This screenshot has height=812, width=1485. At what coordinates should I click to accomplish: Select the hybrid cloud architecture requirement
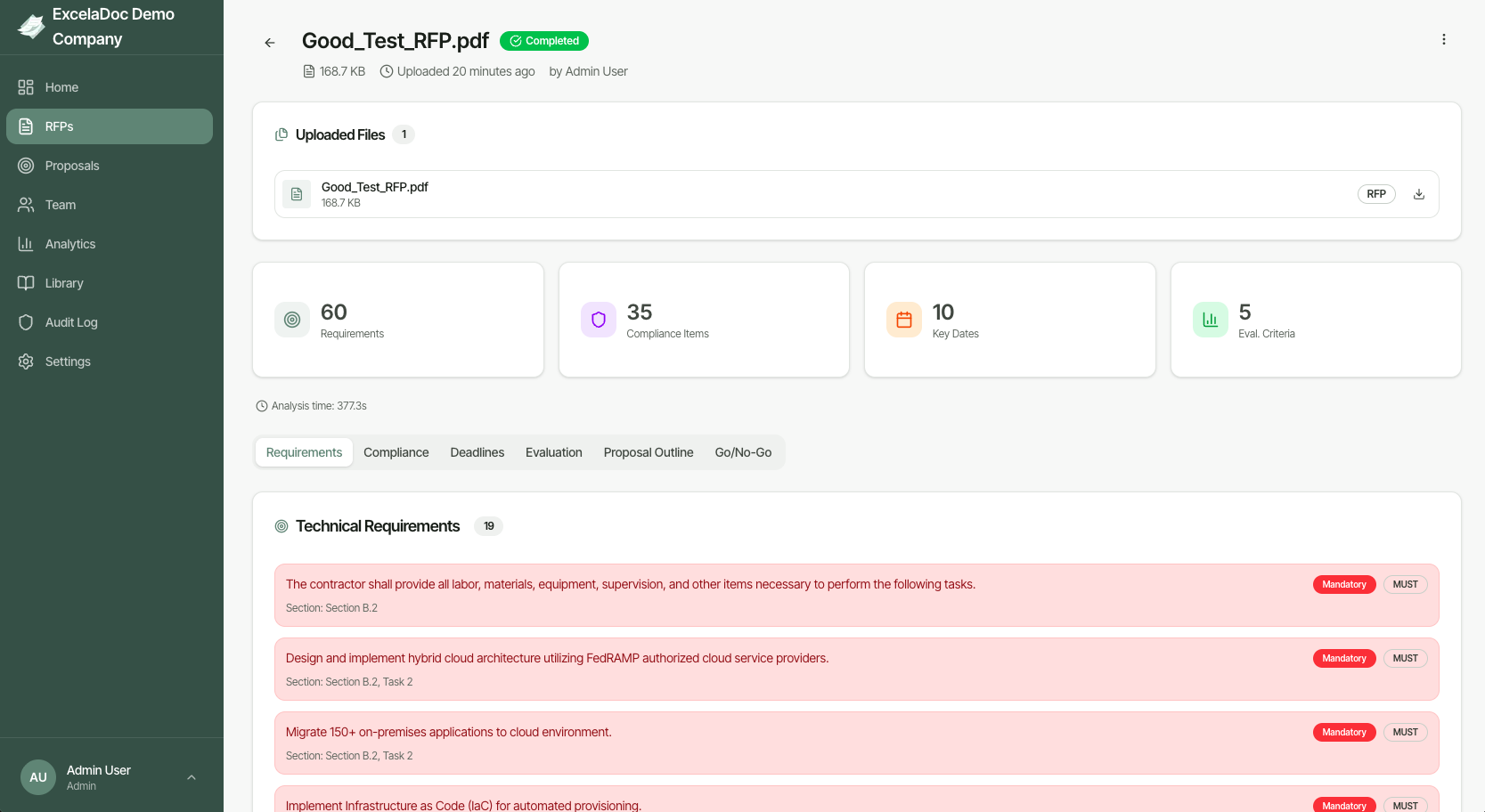point(857,669)
